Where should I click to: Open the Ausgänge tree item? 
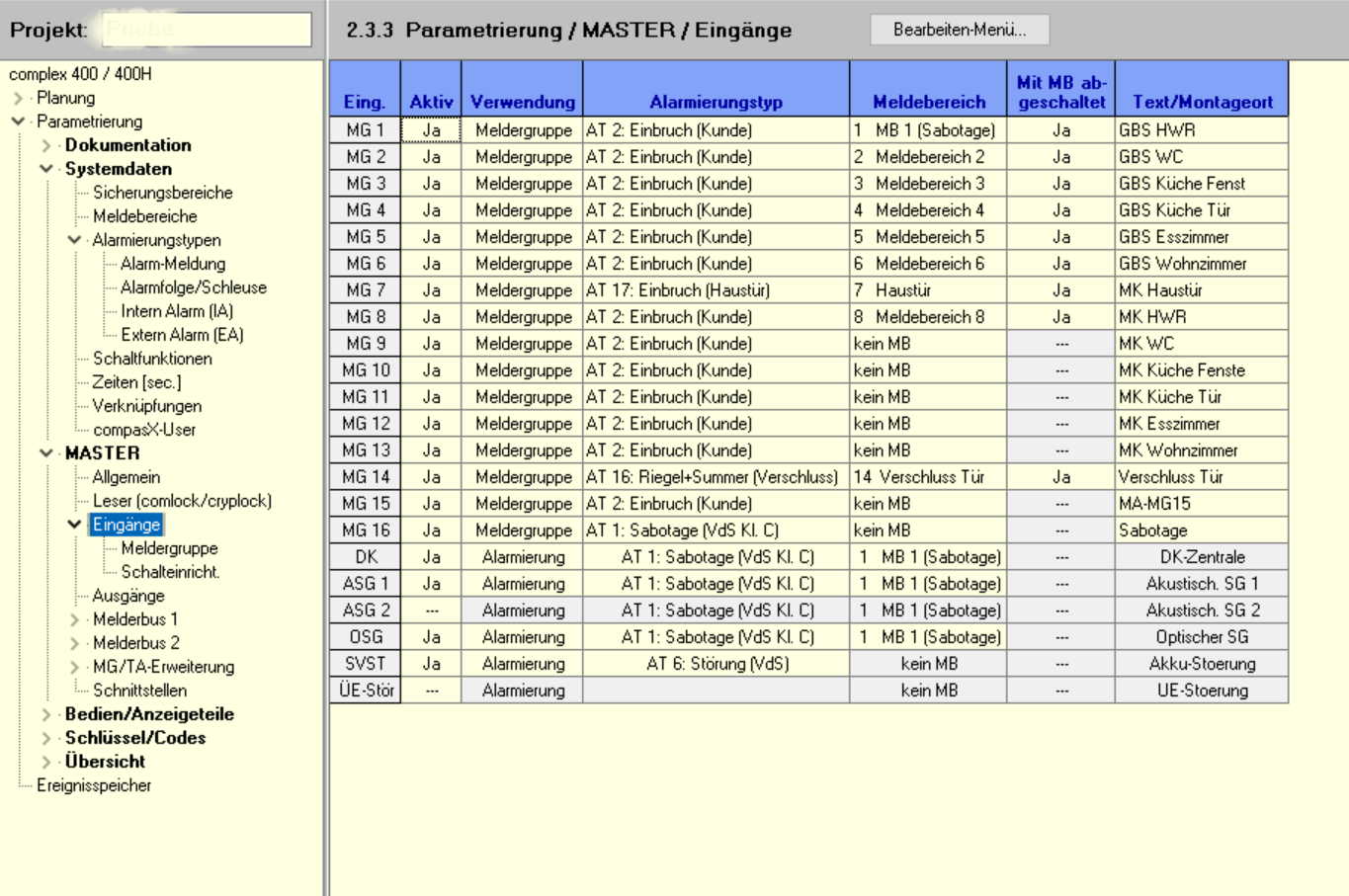pyautogui.click(x=128, y=596)
